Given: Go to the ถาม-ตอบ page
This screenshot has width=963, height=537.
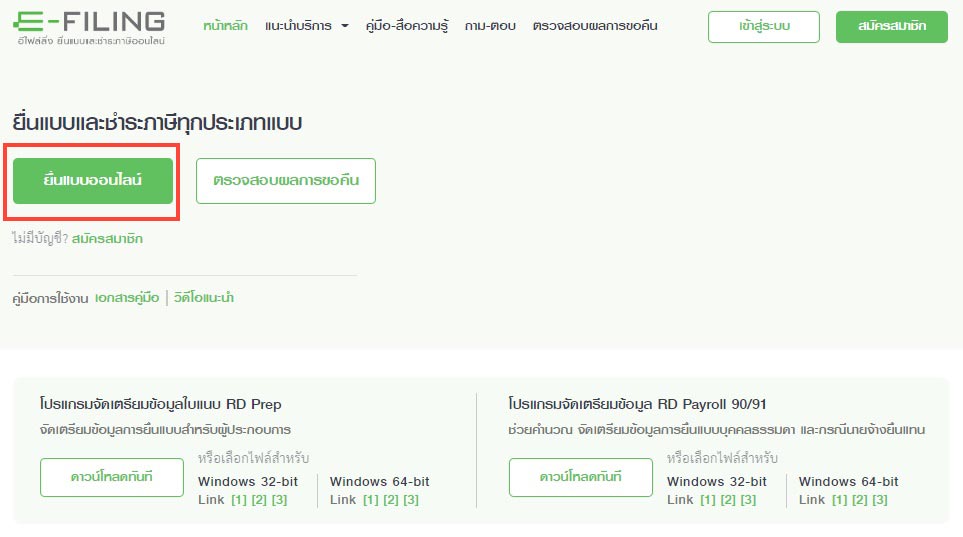Looking at the screenshot, I should tap(490, 26).
